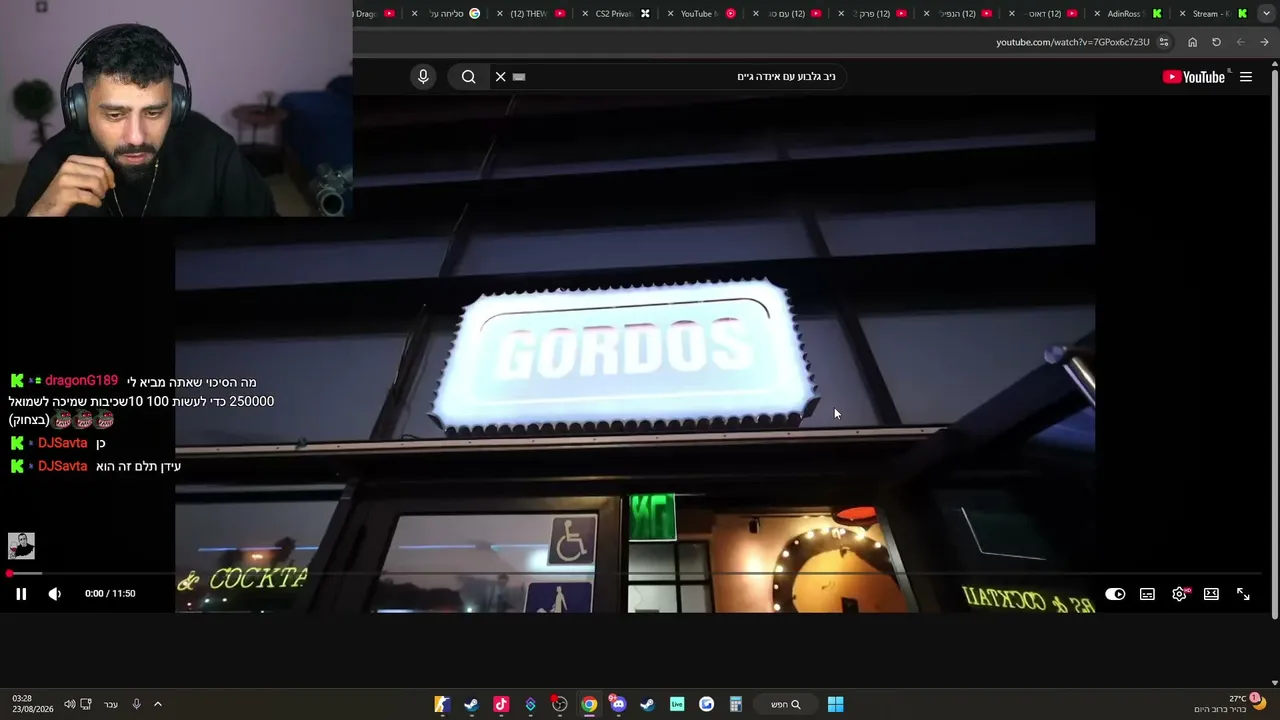Open the TikTok taskbar app

(501, 704)
